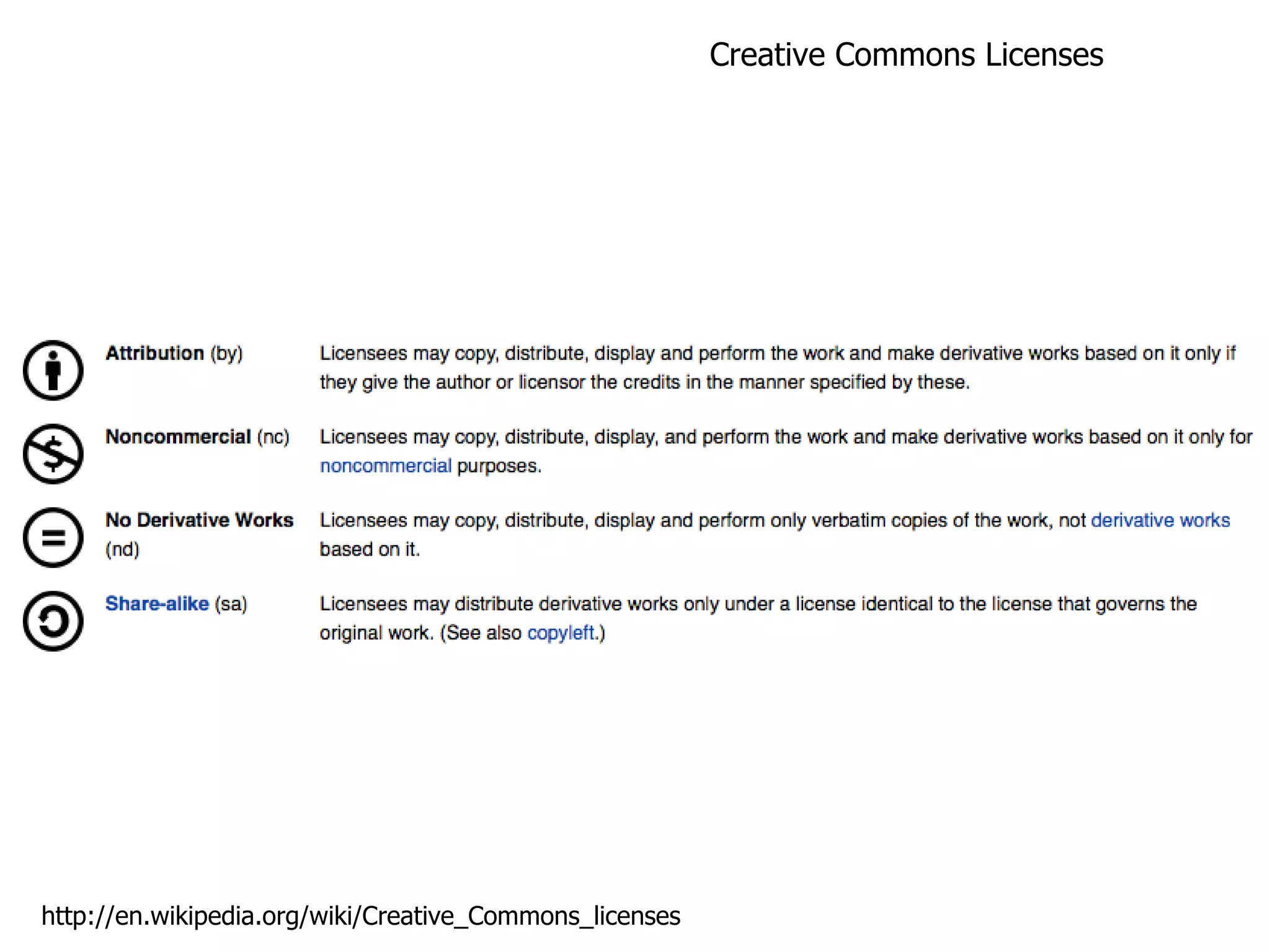This screenshot has height=952, width=1270.
Task: Click the Noncommercial crossed-dollar icon
Action: [x=53, y=454]
